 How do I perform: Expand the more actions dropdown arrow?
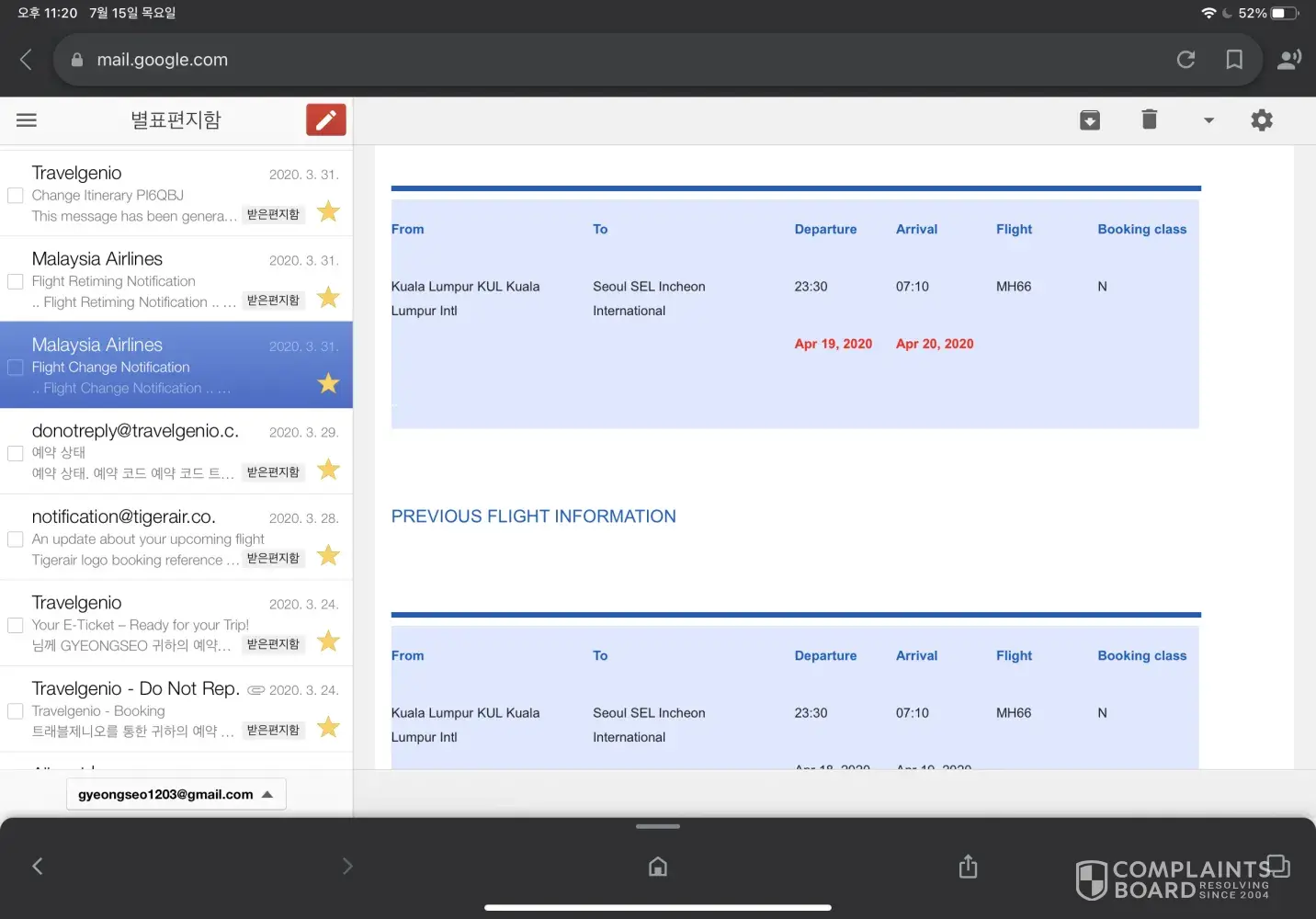coord(1208,120)
